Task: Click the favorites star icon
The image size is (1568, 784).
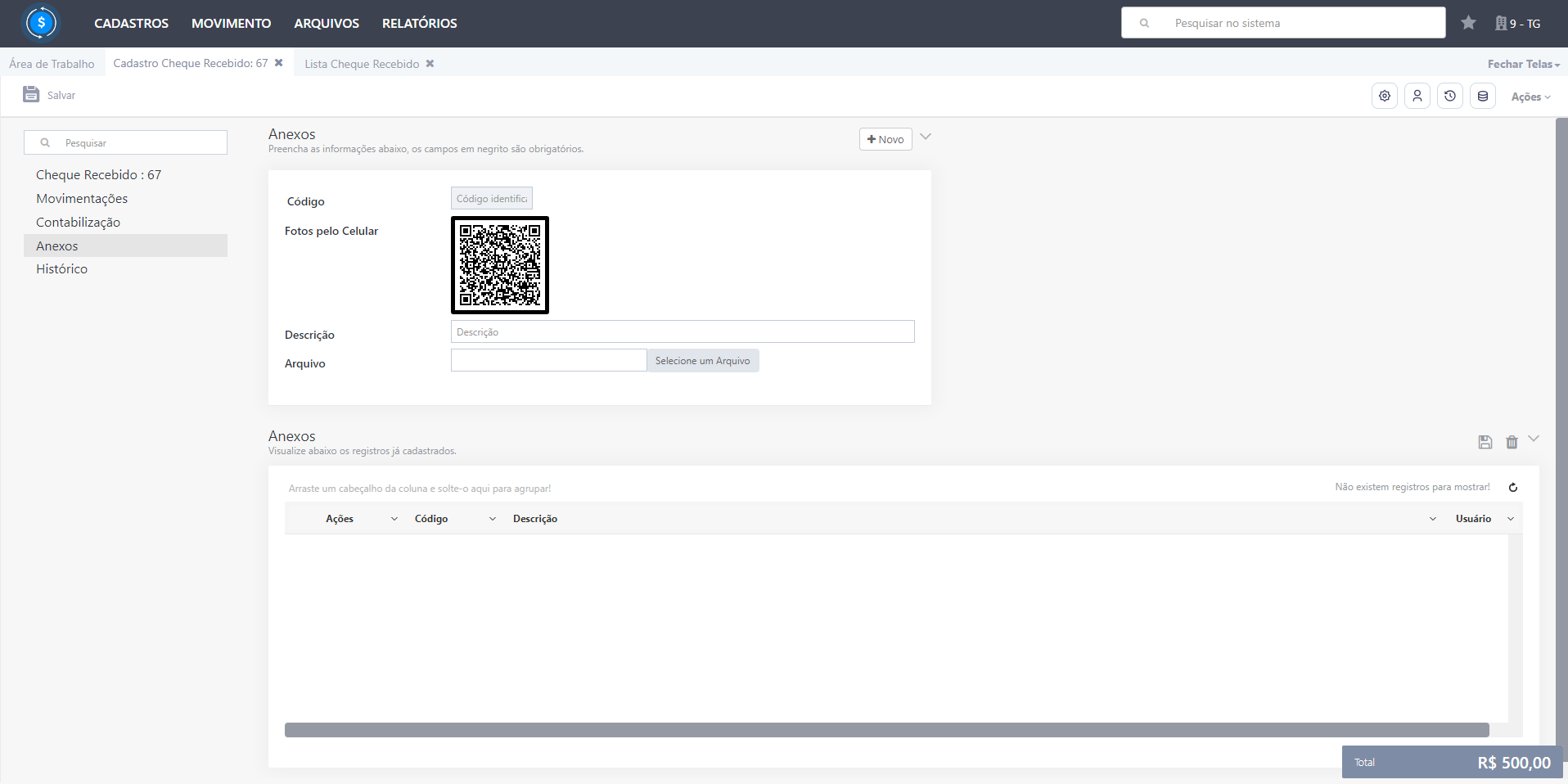Action: tap(1468, 23)
